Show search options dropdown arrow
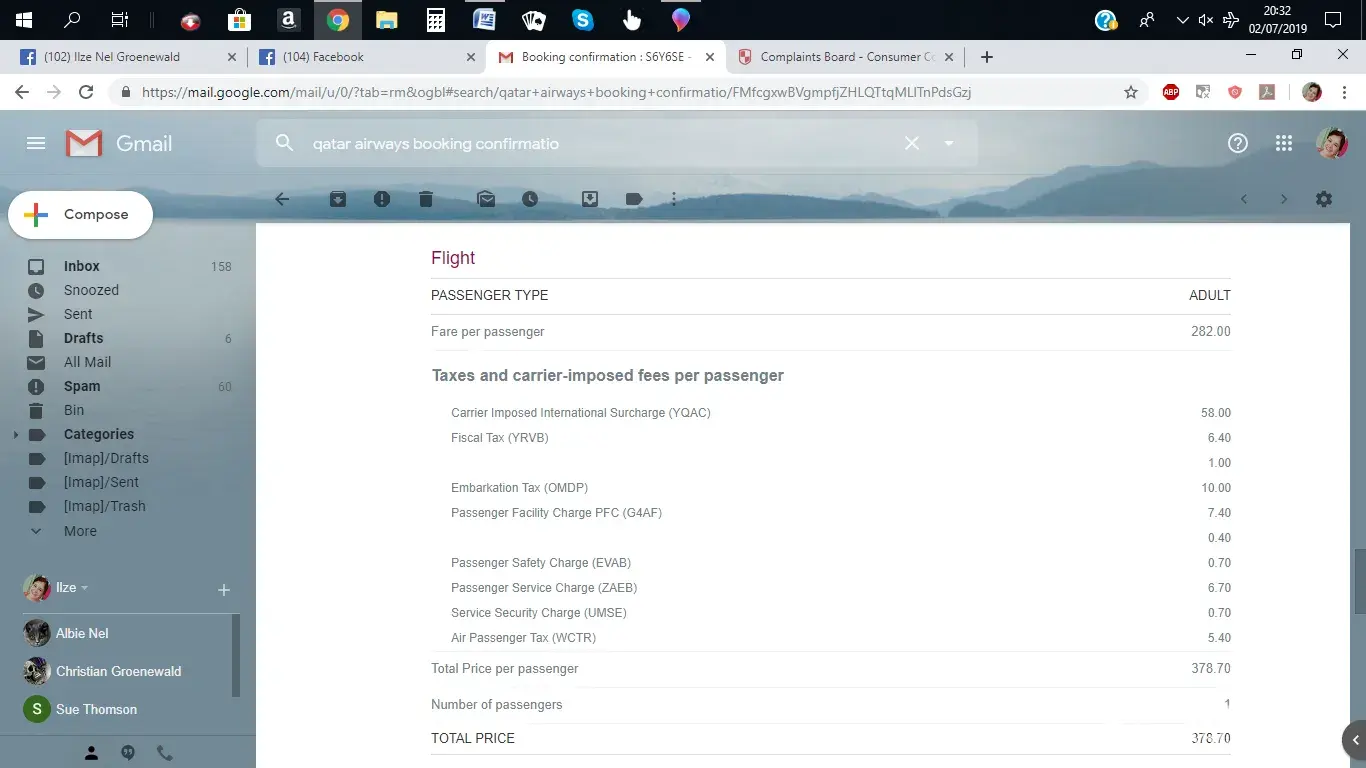Screen dimensions: 1366x768 (x=949, y=144)
